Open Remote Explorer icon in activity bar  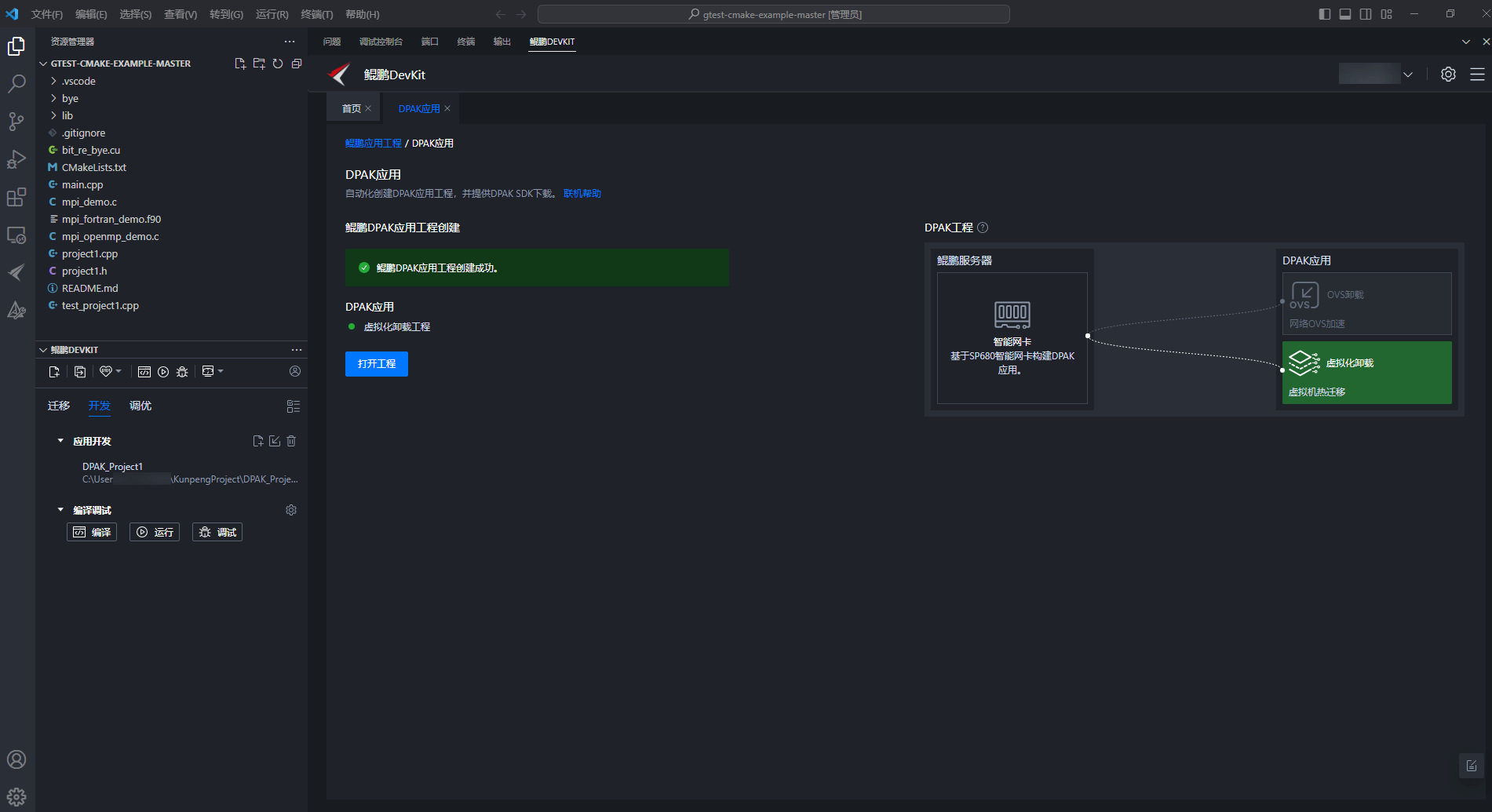pos(16,235)
